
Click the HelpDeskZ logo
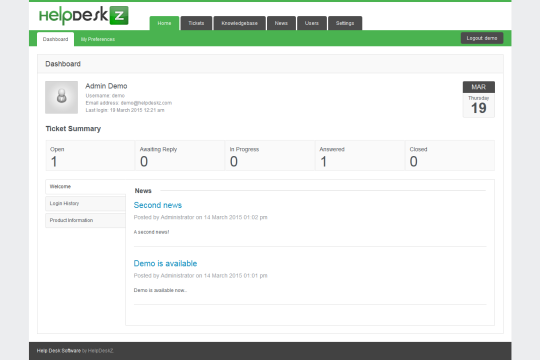[x=84, y=16]
